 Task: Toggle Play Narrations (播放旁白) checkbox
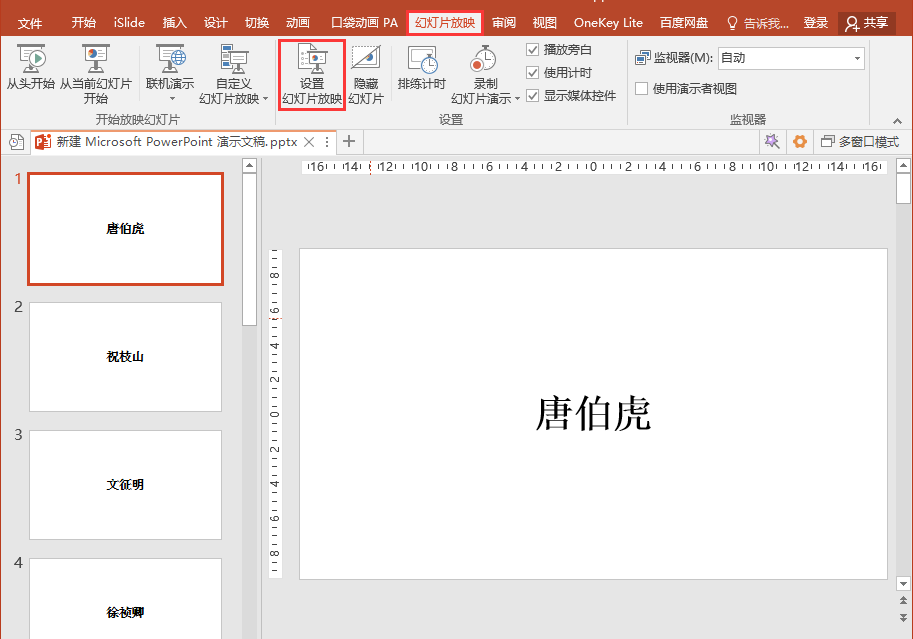point(533,49)
